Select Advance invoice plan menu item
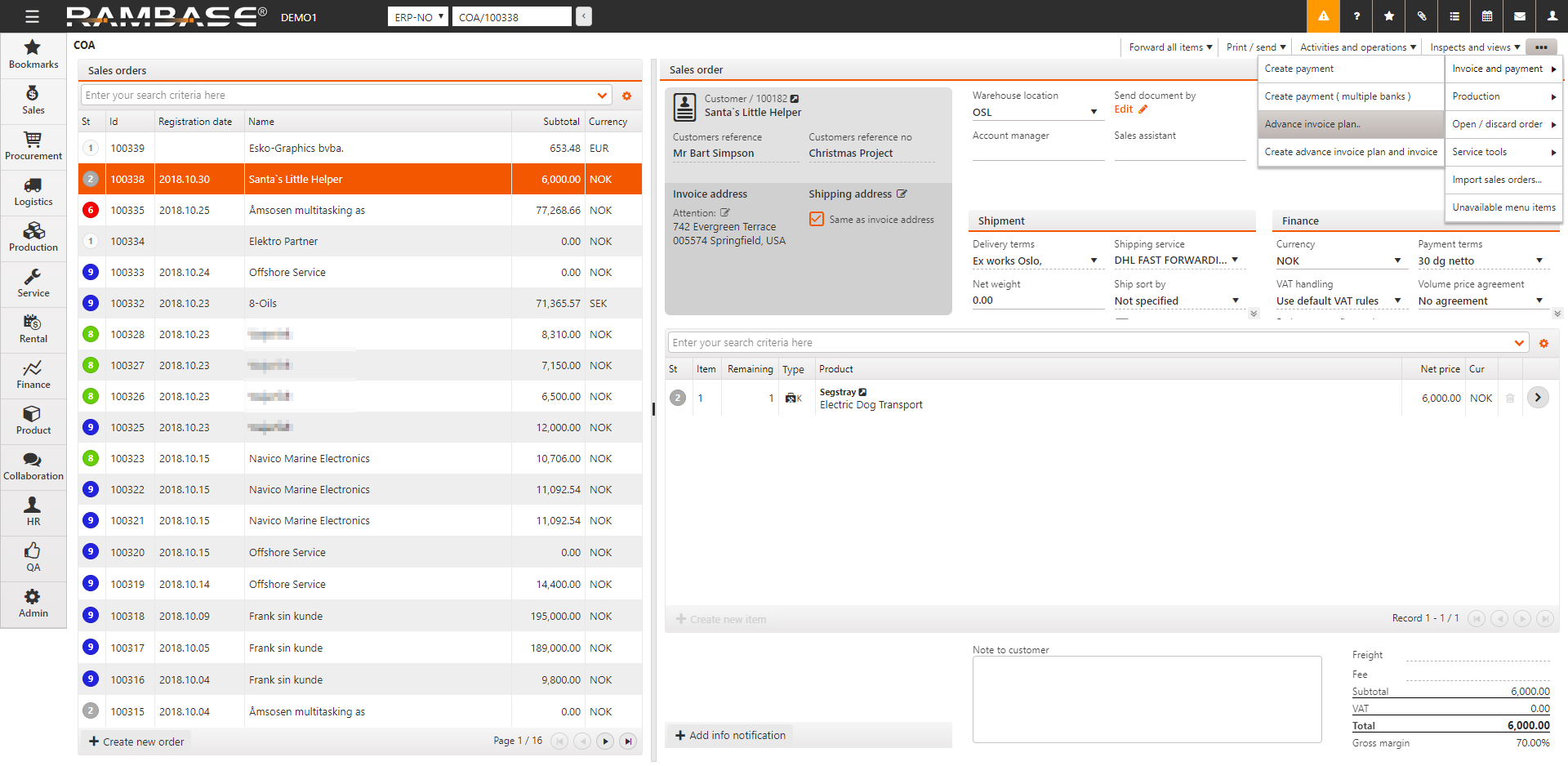Image resolution: width=1568 pixels, height=766 pixels. (1312, 124)
